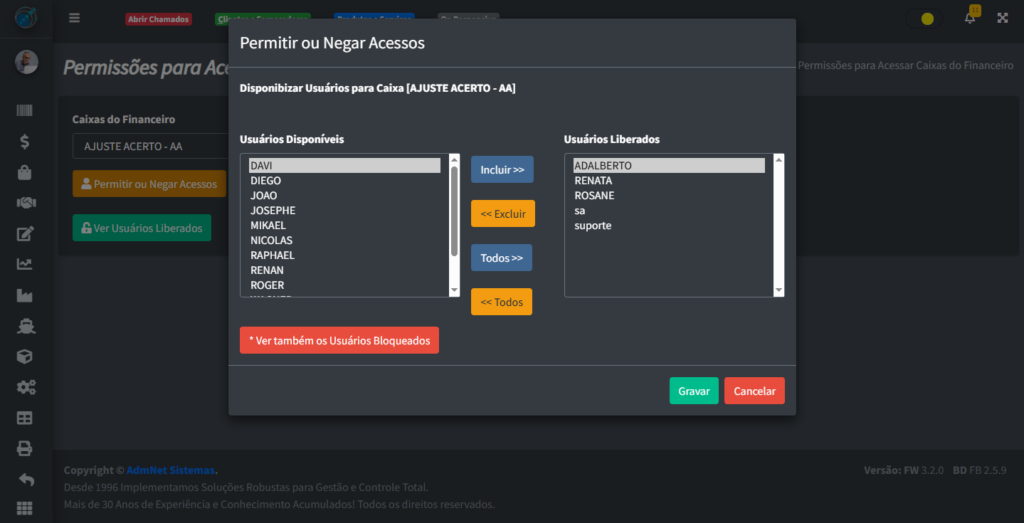Click the printer icon in sidebar
1024x523 pixels.
25,449
